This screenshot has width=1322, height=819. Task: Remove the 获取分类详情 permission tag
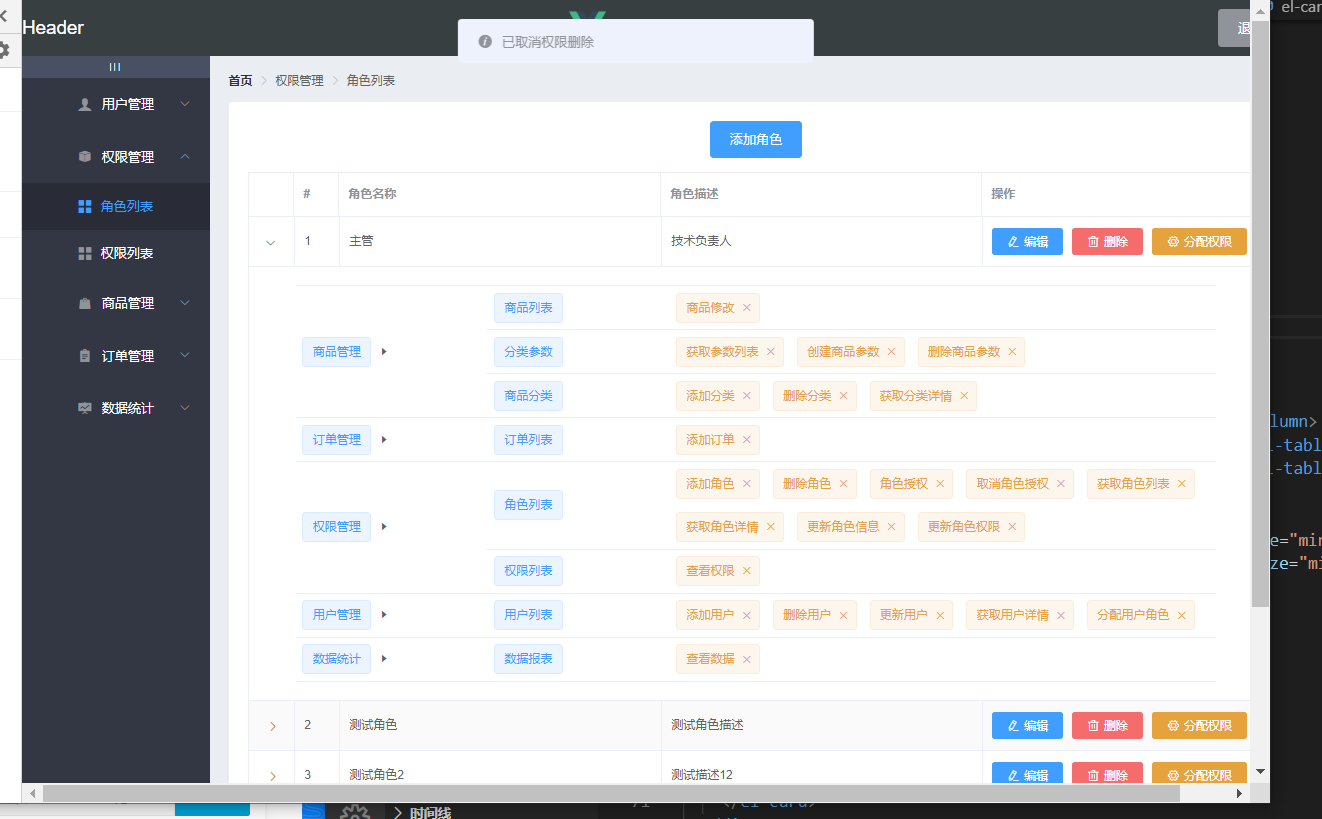click(x=964, y=396)
